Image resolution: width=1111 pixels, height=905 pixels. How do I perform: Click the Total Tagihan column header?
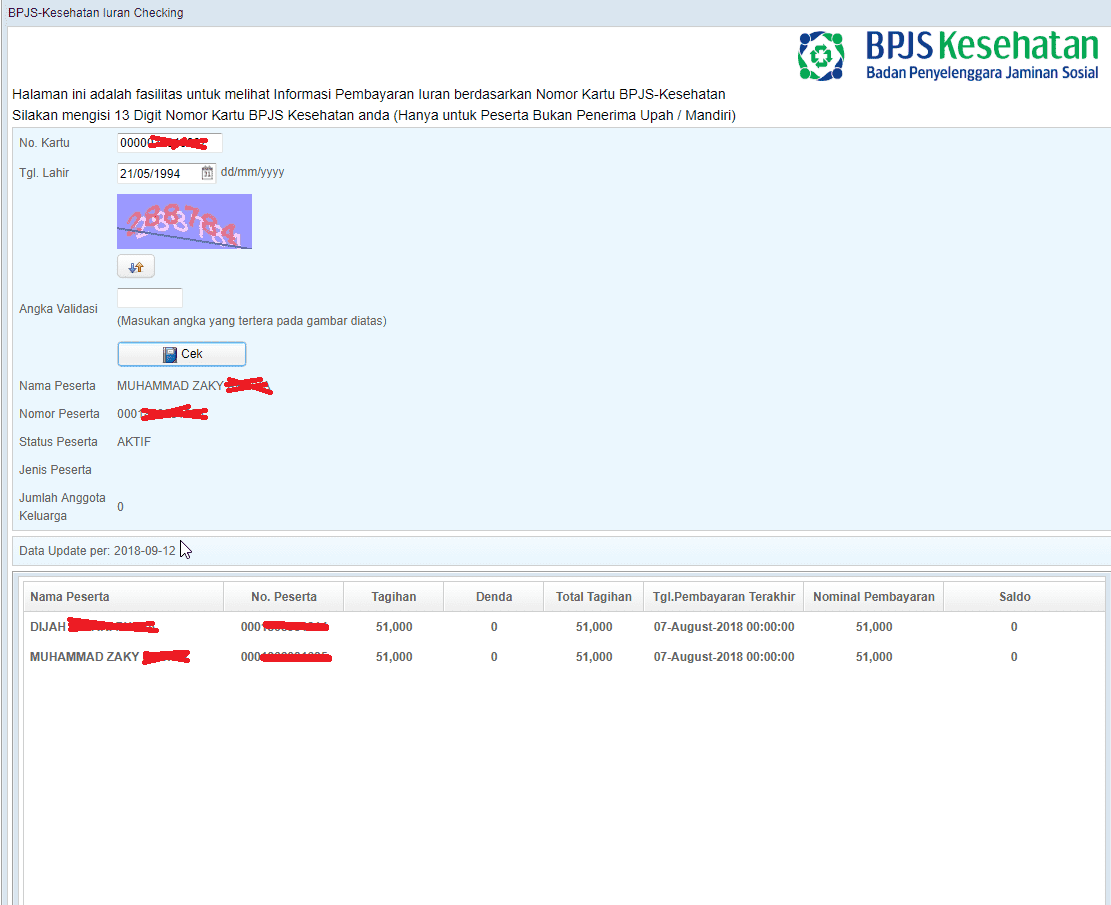[593, 597]
